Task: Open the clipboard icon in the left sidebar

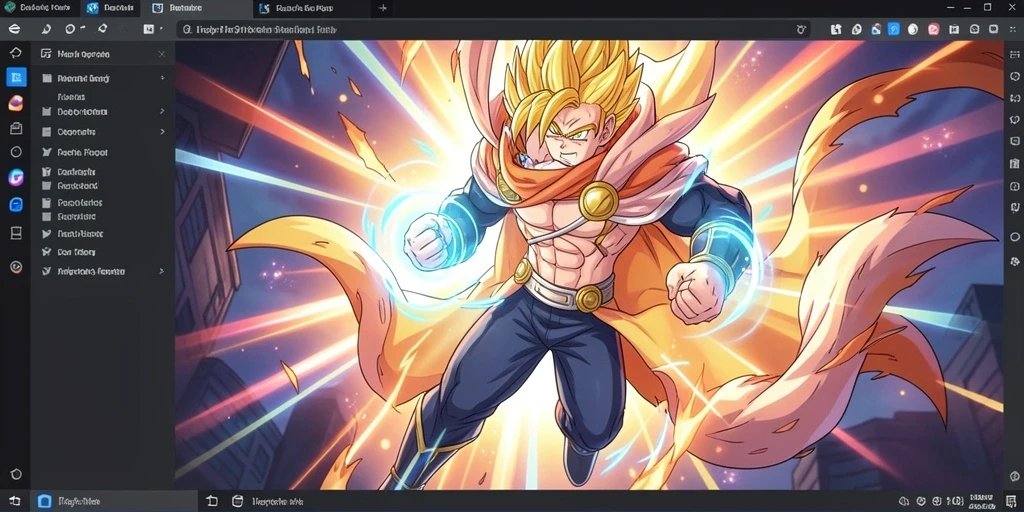Action: point(16,128)
